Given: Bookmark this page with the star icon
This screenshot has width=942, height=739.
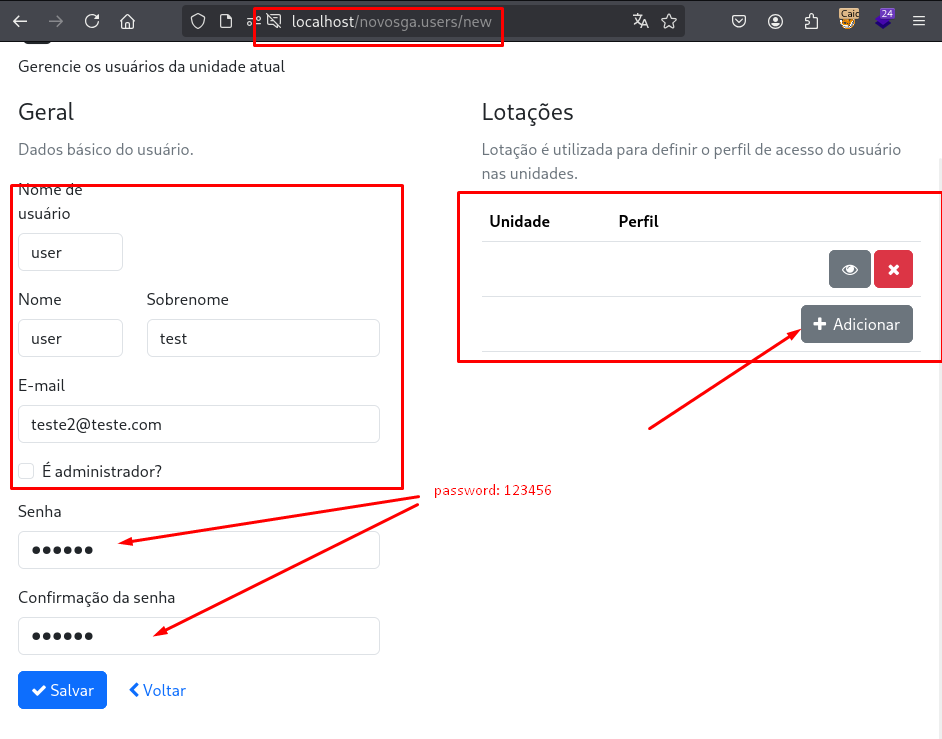Looking at the screenshot, I should point(669,21).
